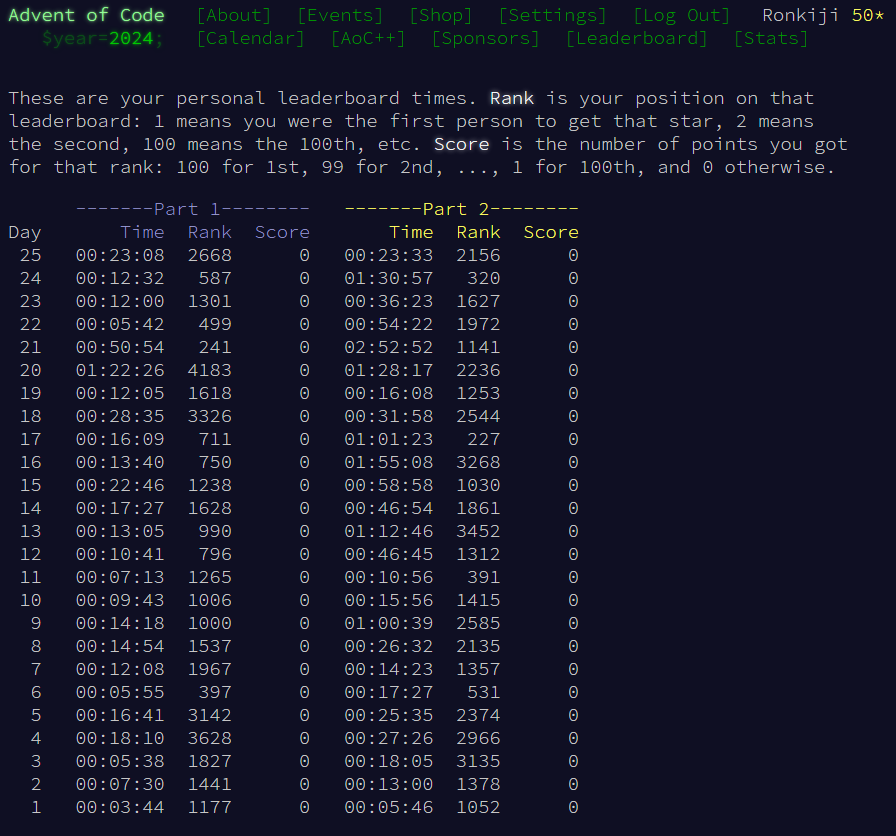Image resolution: width=896 pixels, height=836 pixels.
Task: Open the AoC++ supporter page
Action: coord(368,38)
